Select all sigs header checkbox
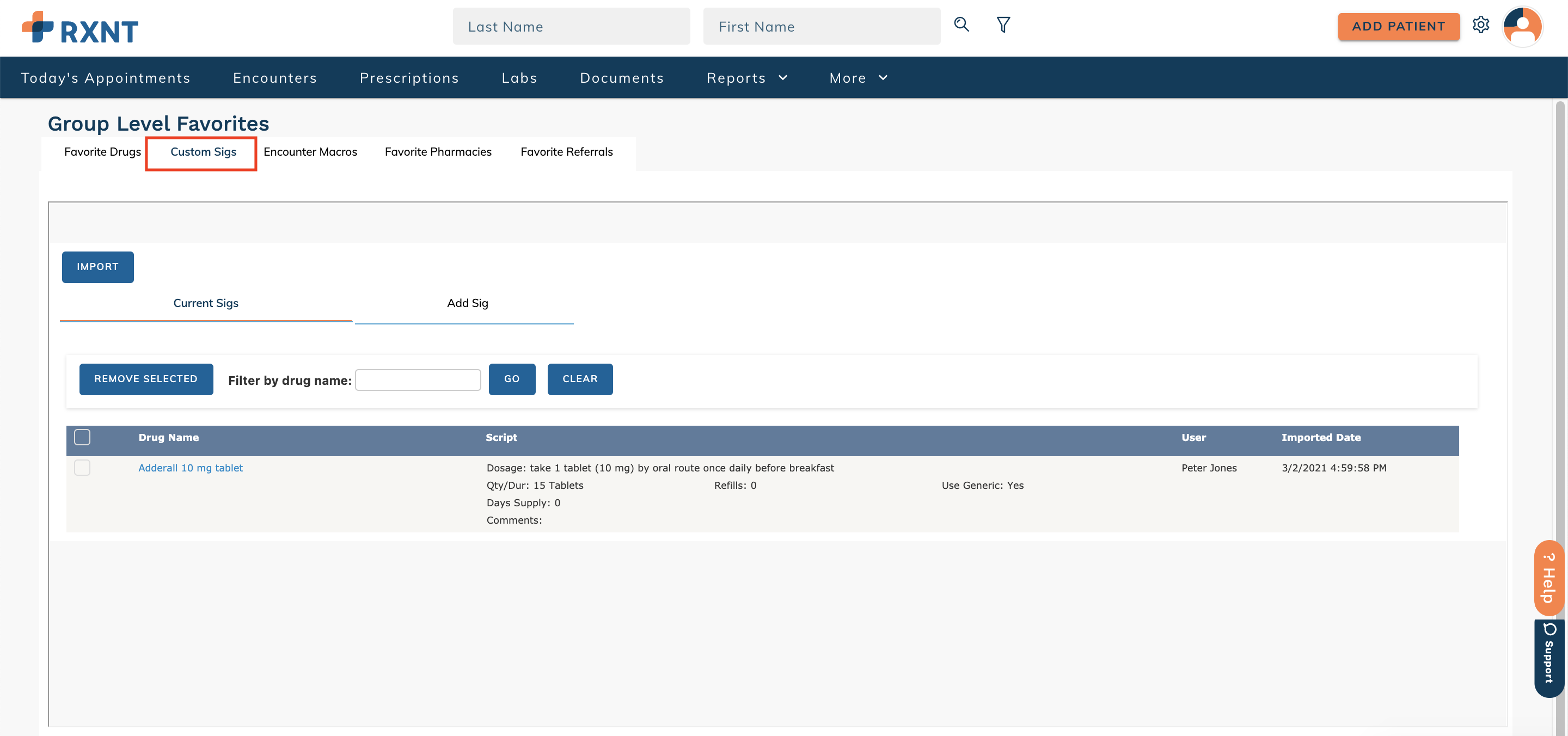Viewport: 1568px width, 736px height. (82, 437)
